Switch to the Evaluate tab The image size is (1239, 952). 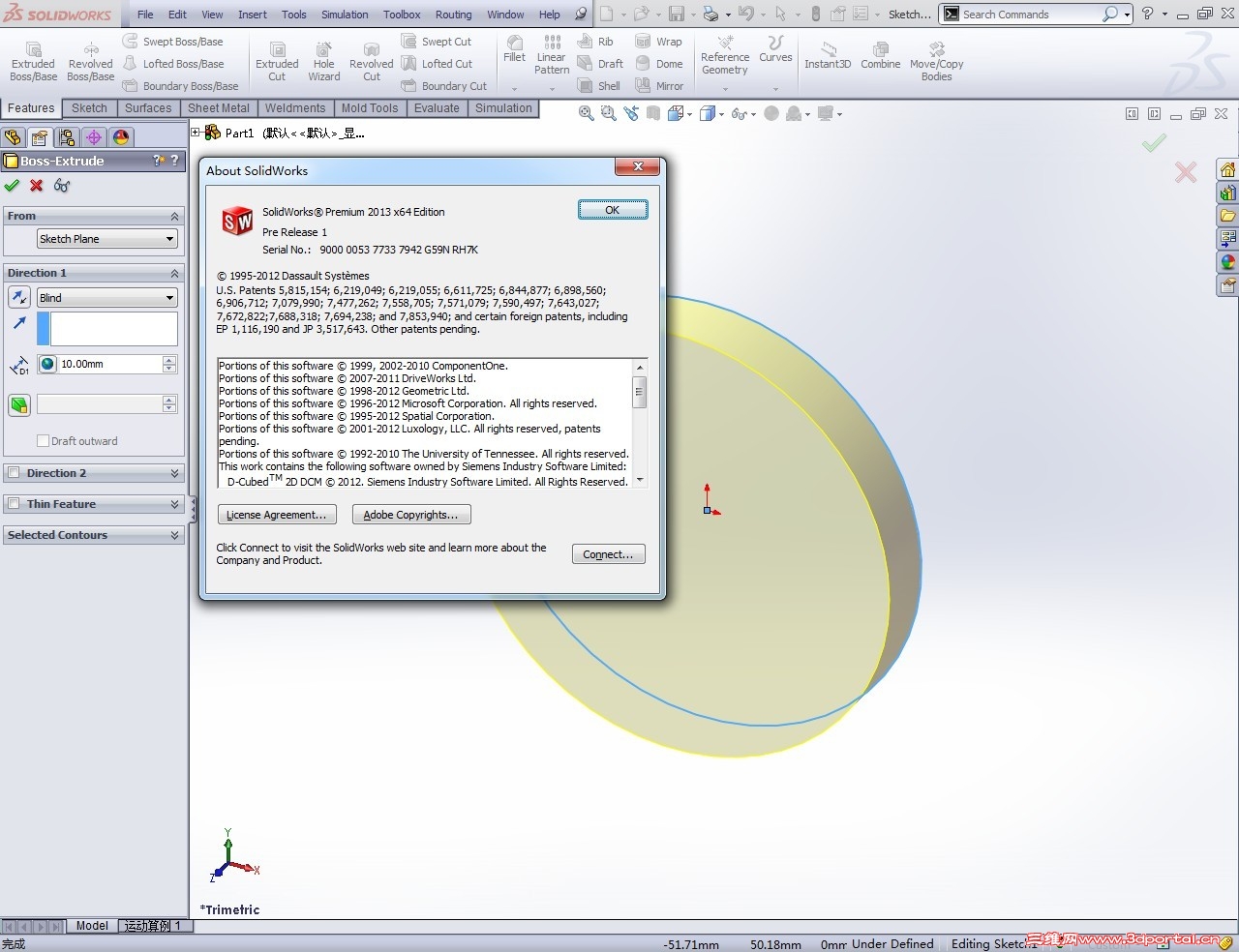[437, 108]
